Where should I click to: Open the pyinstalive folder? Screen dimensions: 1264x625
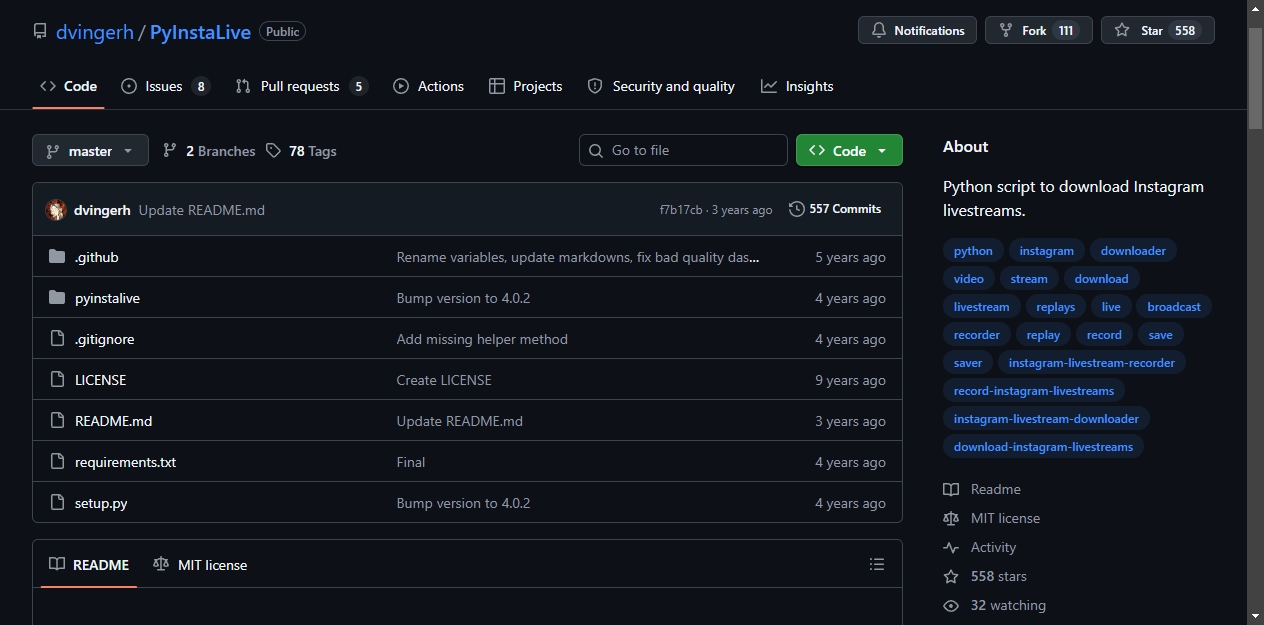point(107,298)
